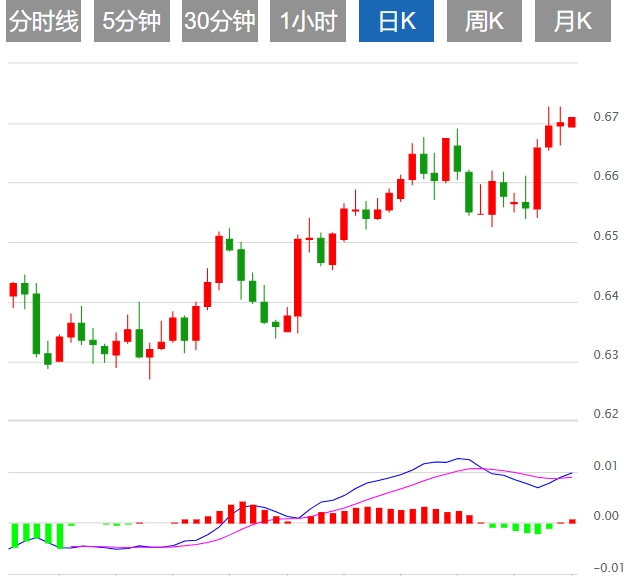This screenshot has height=576, width=639.
Task: Click the leftmost red candlestick
Action: (x=13, y=290)
